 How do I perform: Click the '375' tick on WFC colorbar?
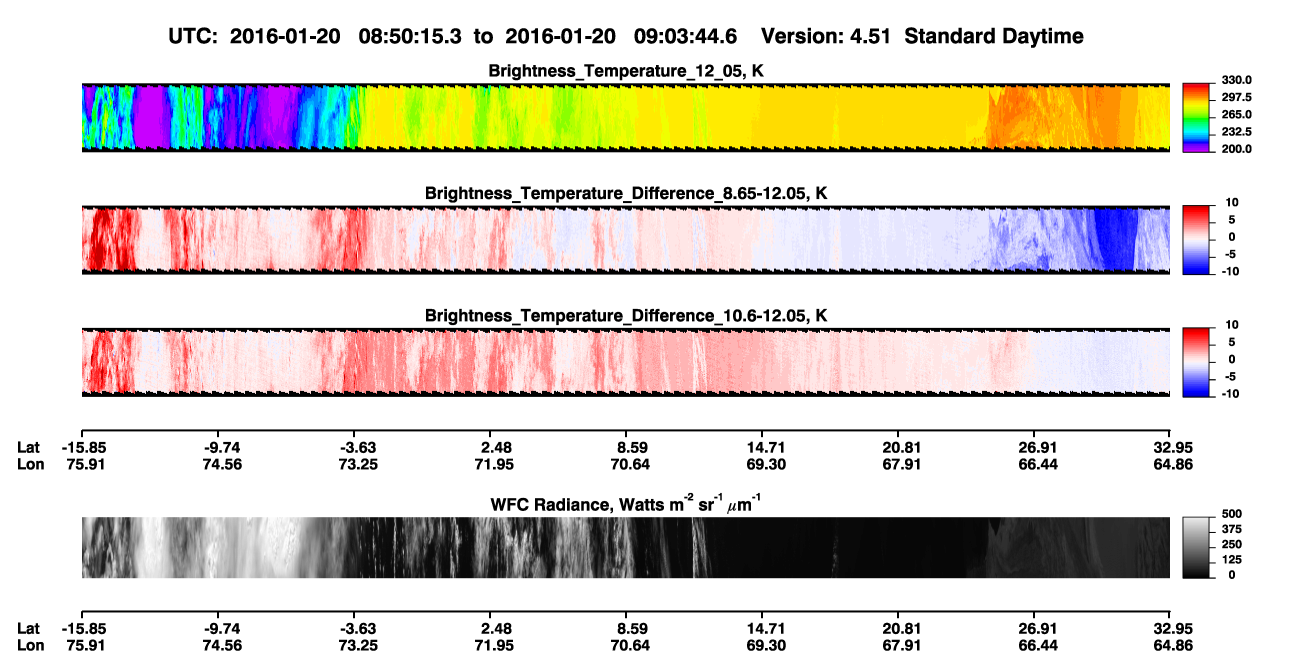click(1232, 529)
